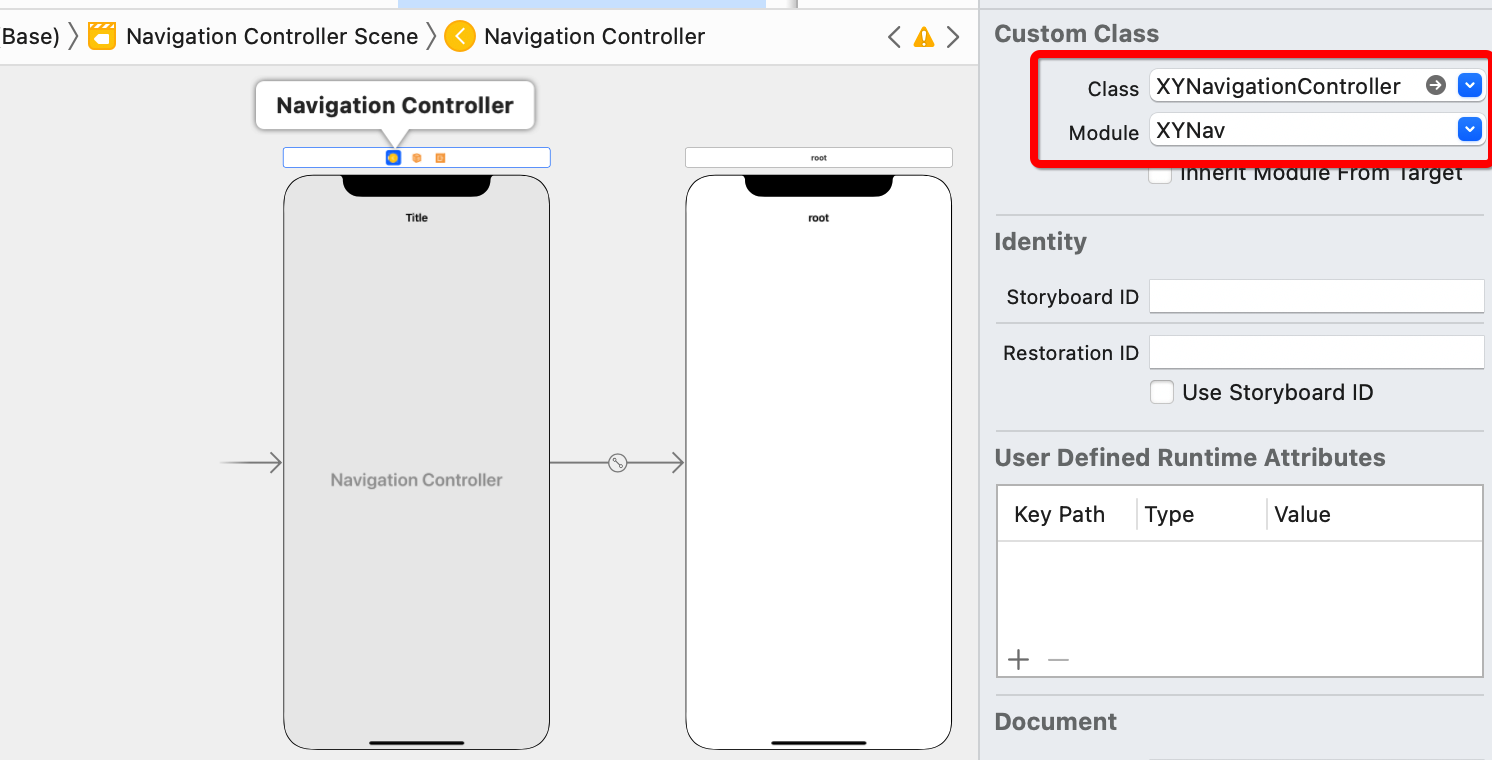The image size is (1492, 760).
Task: Go to next issue with right chevron
Action: pyautogui.click(x=953, y=37)
